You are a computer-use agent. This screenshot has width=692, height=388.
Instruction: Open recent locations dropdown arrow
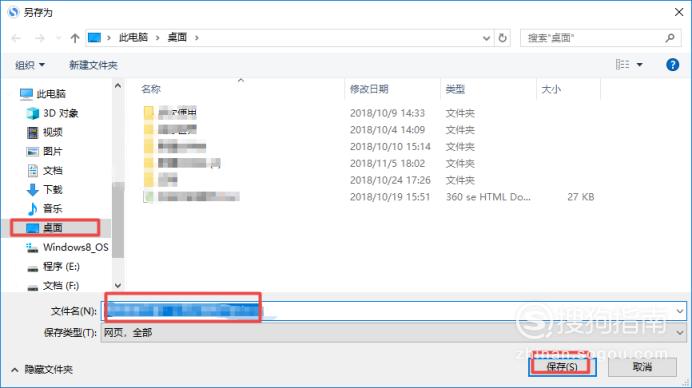[58, 38]
